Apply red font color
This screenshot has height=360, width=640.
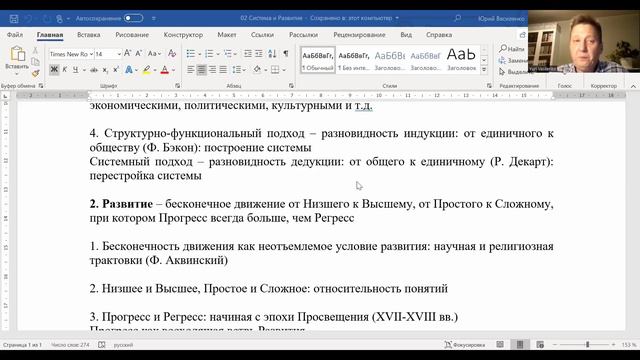(164, 70)
